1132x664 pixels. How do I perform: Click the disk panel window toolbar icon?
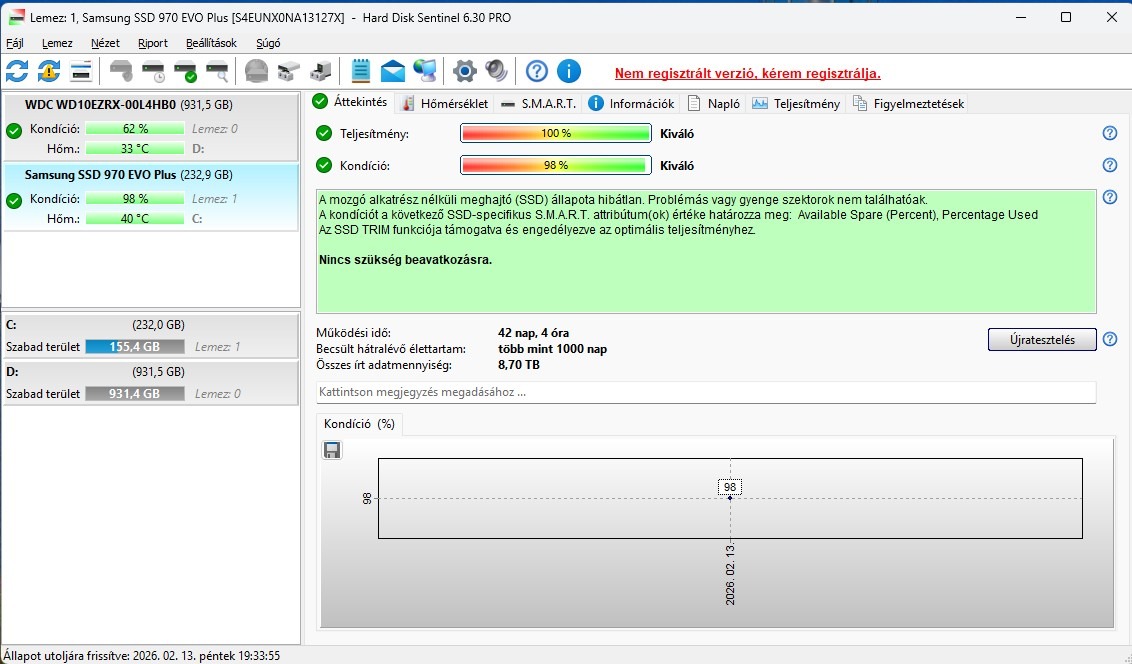pos(82,71)
